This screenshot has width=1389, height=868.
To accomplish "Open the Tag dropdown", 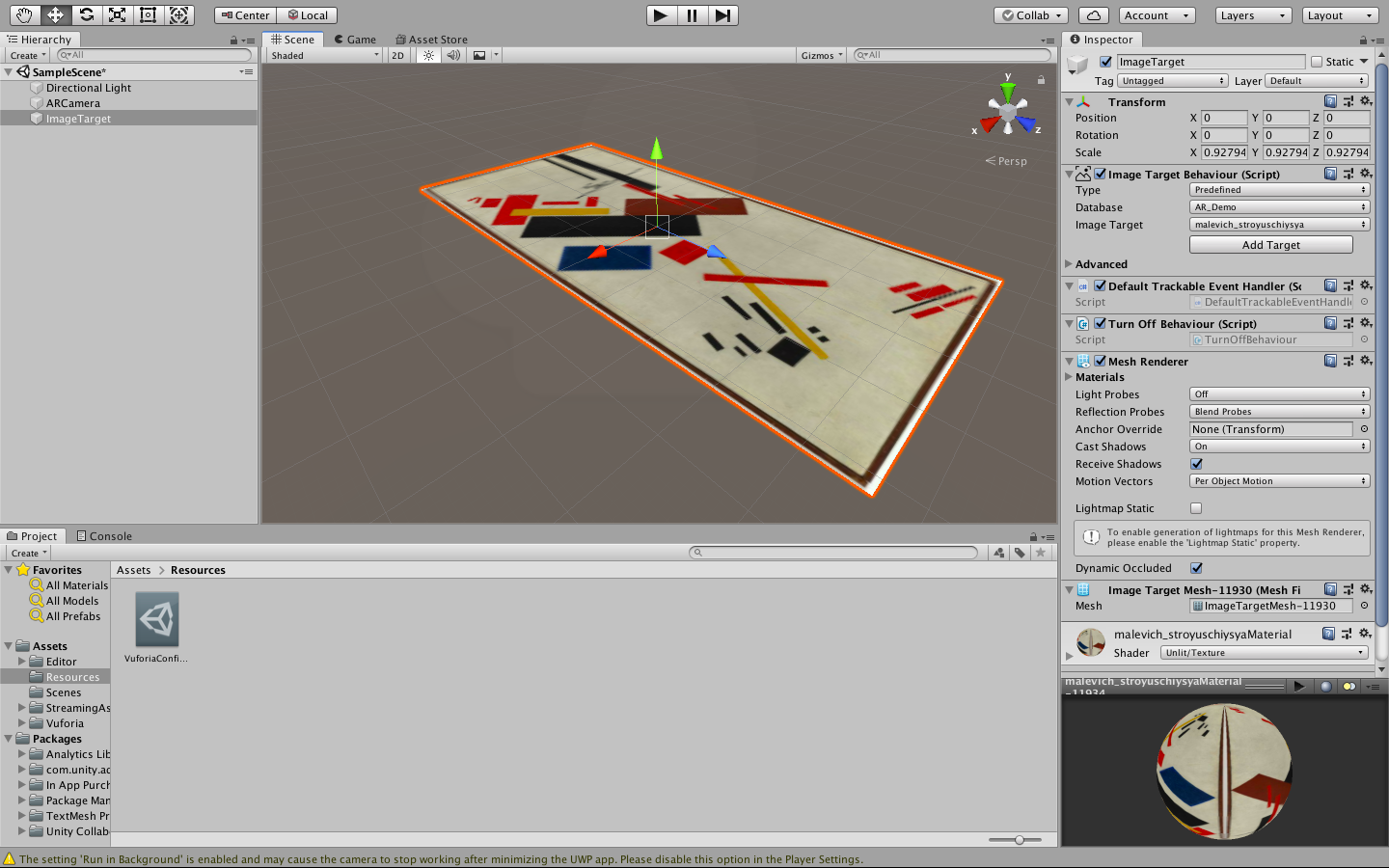I will 1172,81.
